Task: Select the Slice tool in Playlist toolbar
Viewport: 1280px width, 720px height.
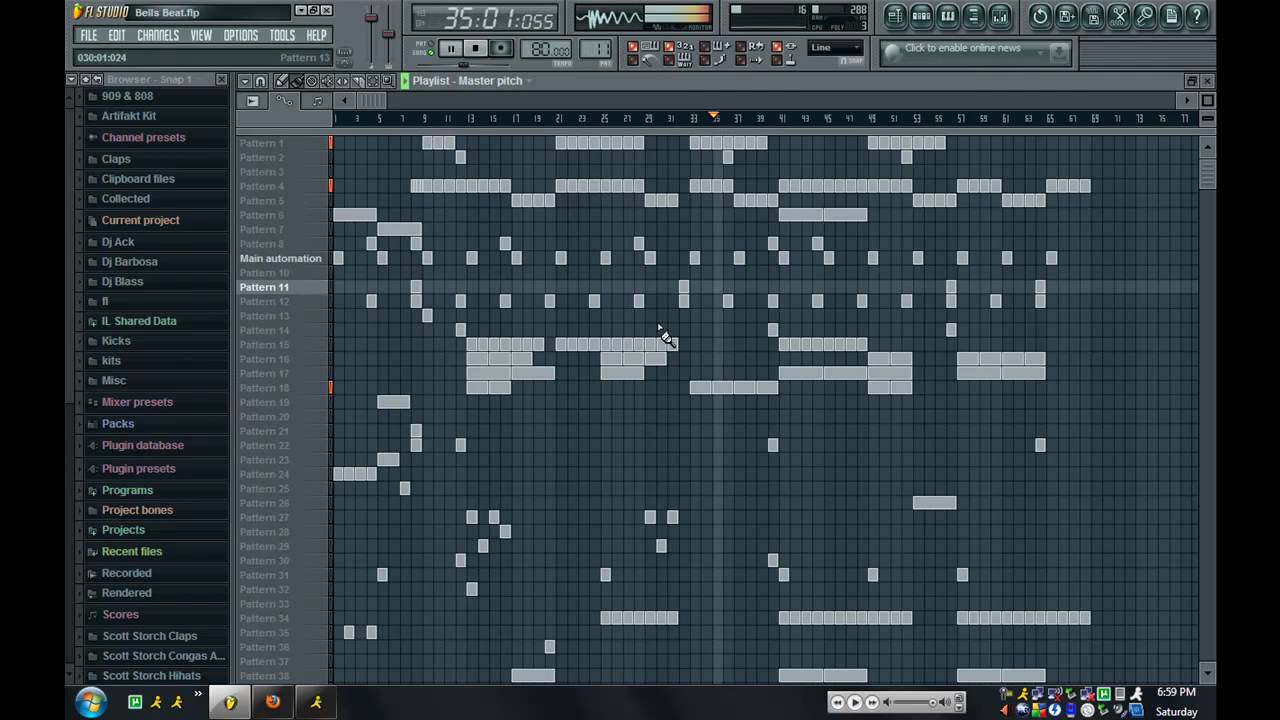Action: [357, 81]
